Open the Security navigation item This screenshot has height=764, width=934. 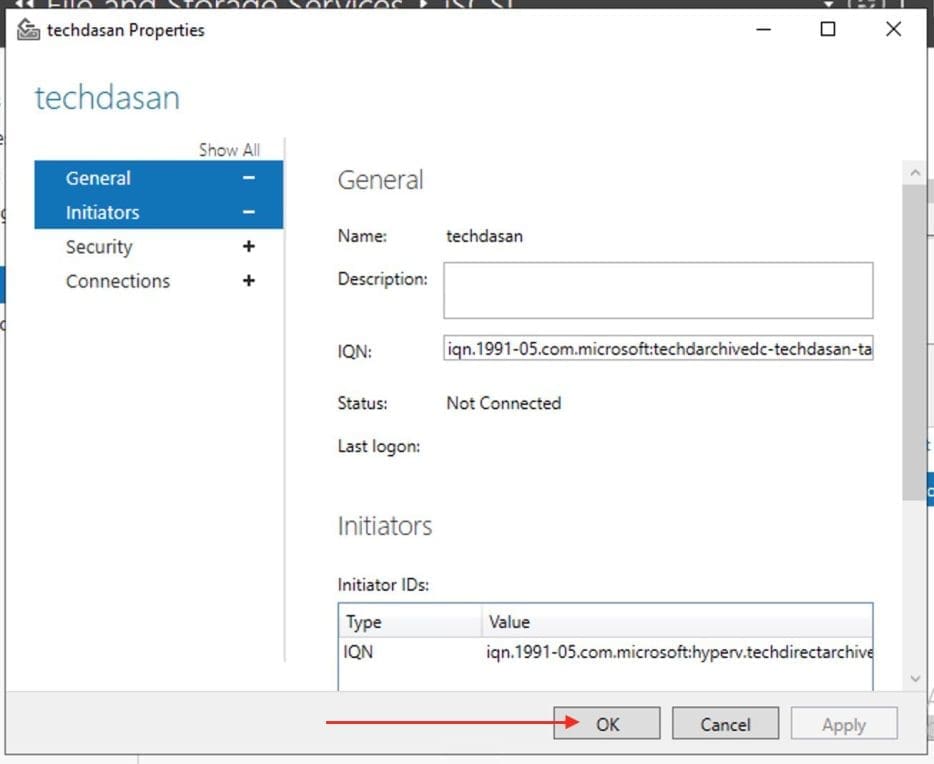tap(99, 247)
